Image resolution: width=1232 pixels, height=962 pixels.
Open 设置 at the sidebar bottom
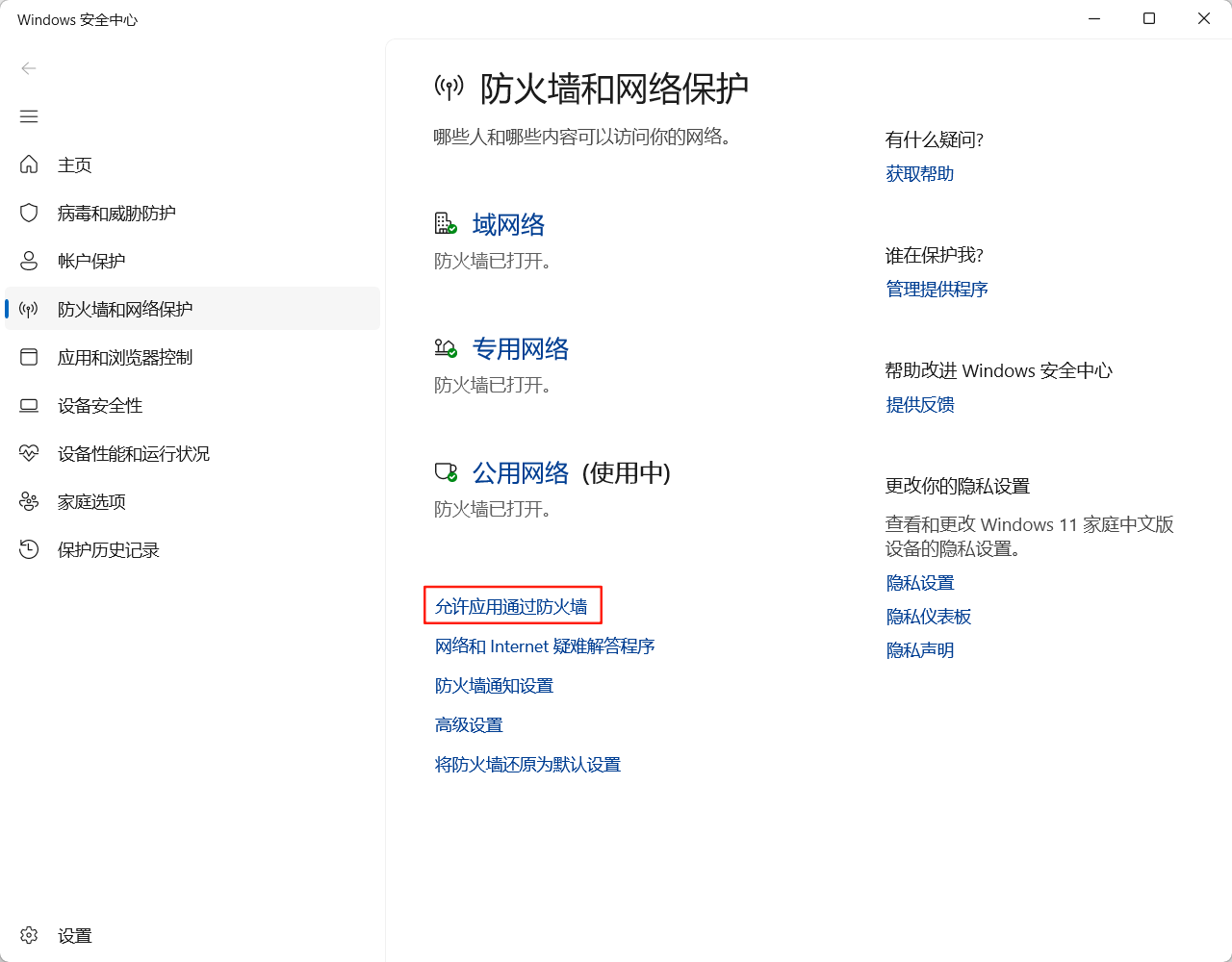tap(73, 935)
